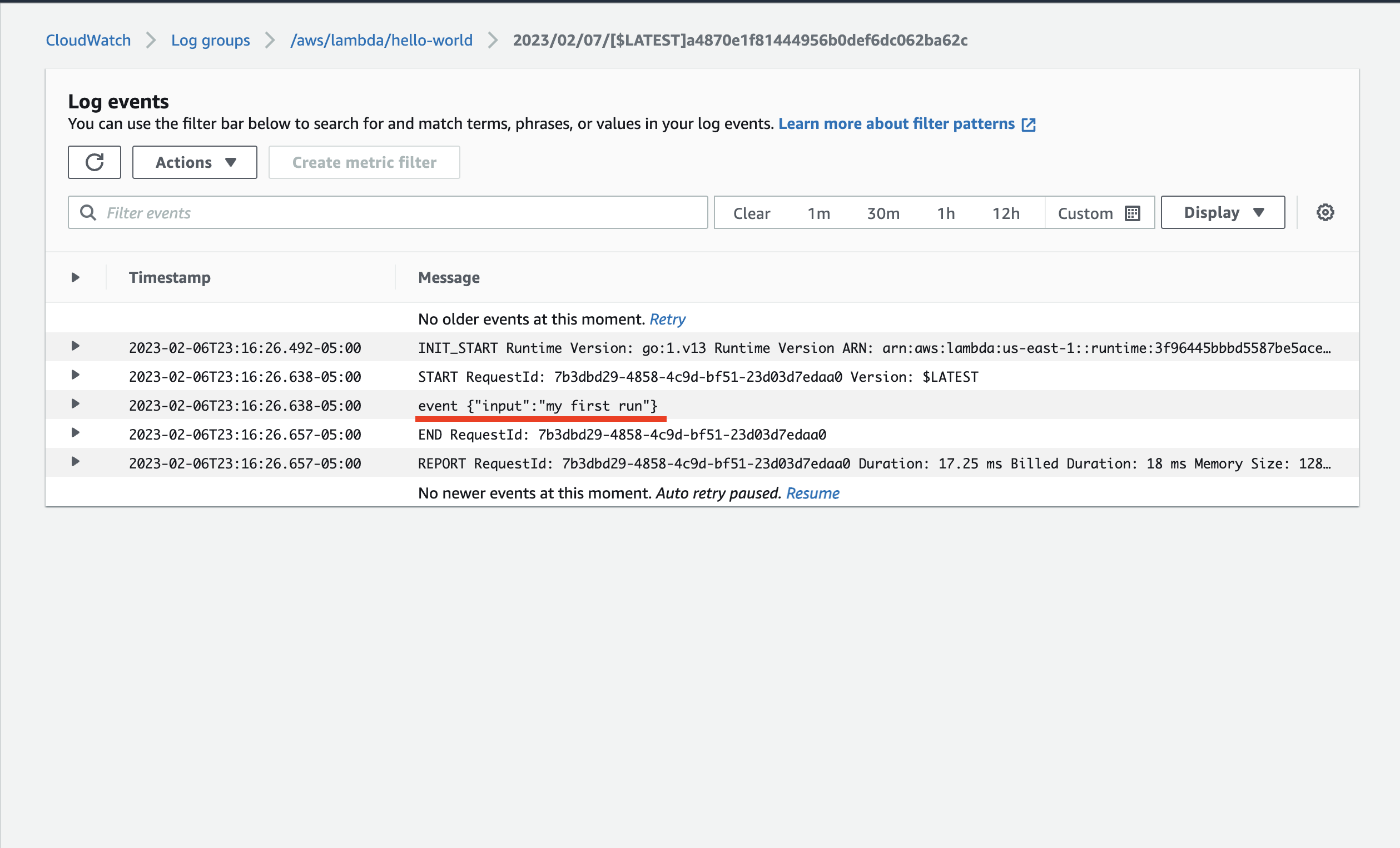The width and height of the screenshot is (1400, 848).
Task: Click the START row's 23:16:26.638 timestamp
Action: pos(245,377)
